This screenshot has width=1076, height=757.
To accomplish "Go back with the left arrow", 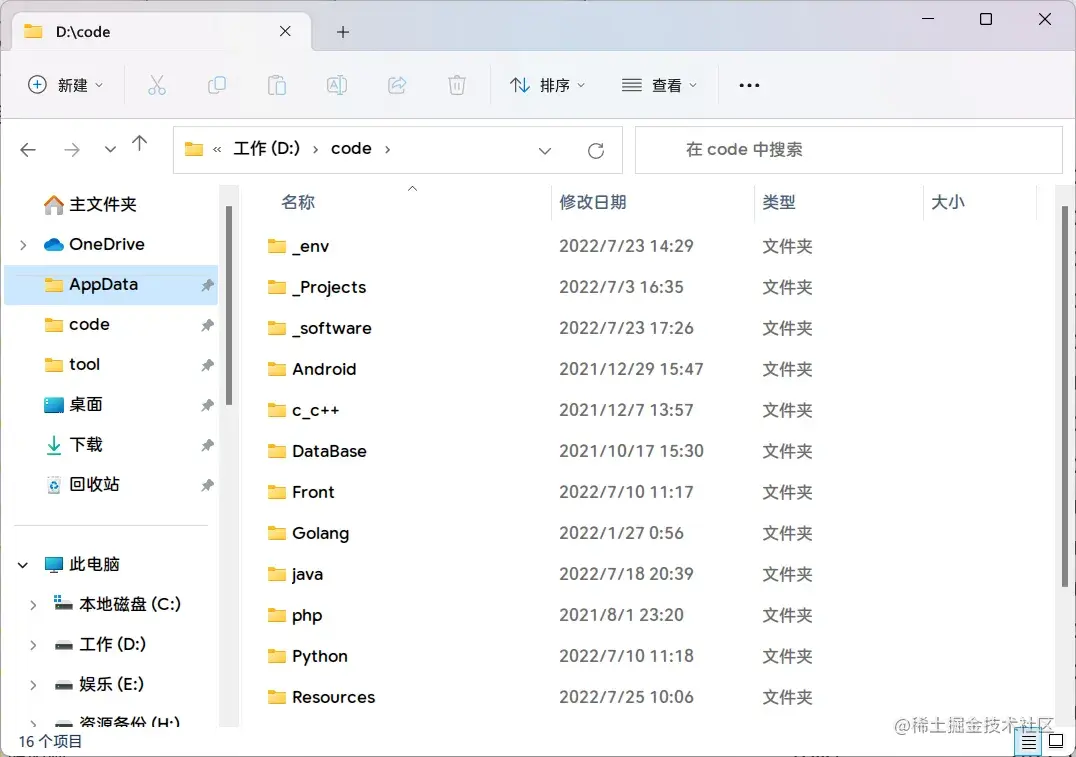I will tap(28, 150).
